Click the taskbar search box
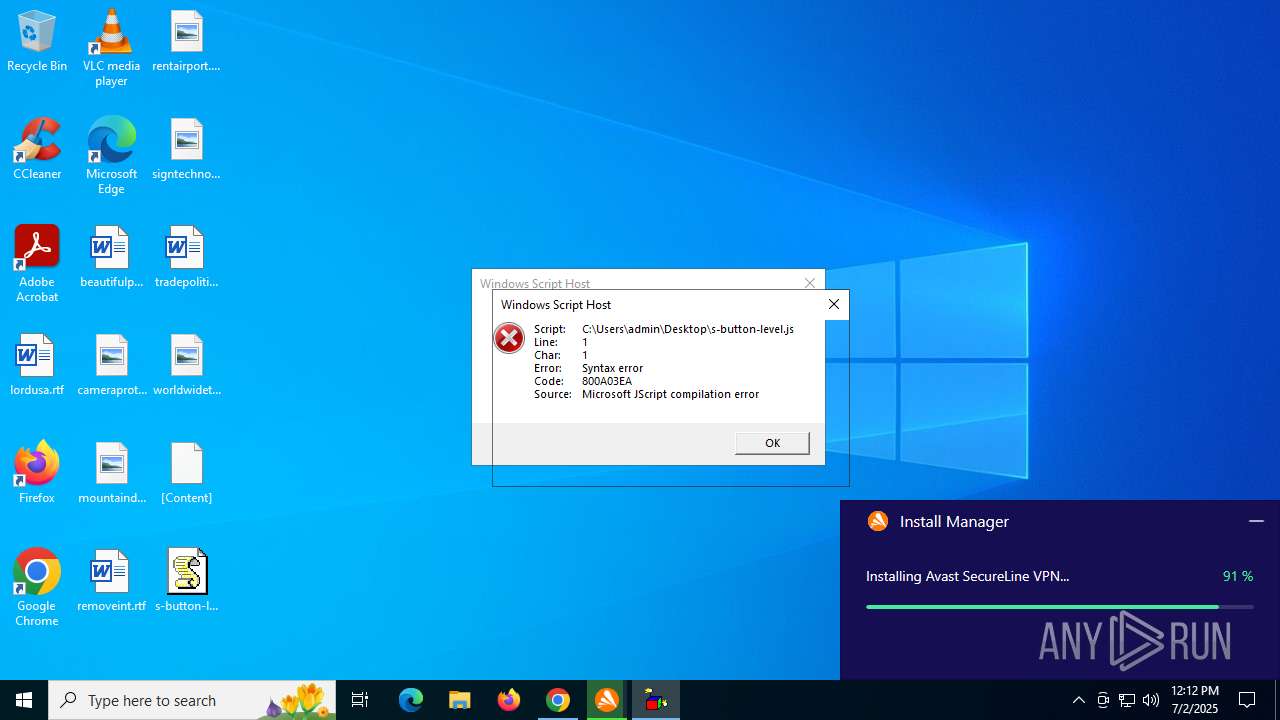1280x720 pixels. coord(192,700)
